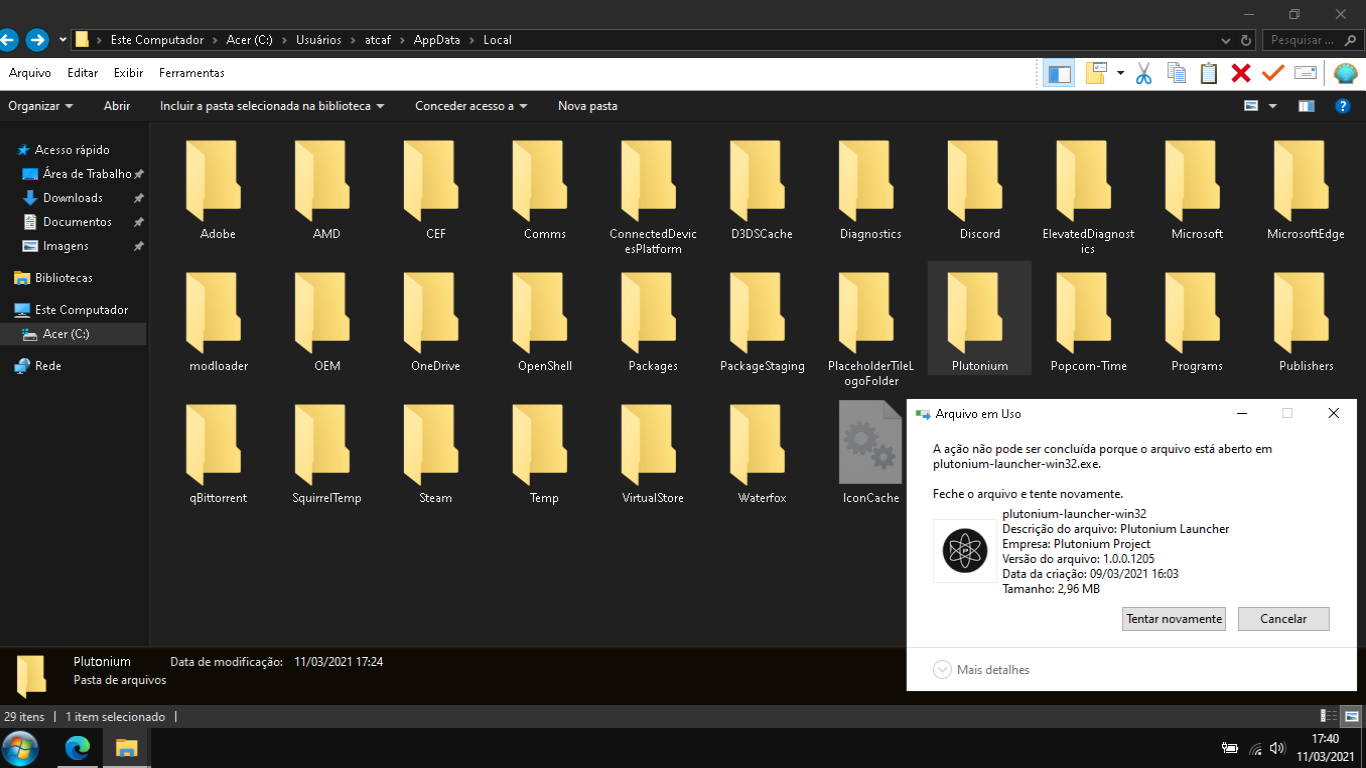This screenshot has width=1366, height=768.
Task: Open the folder options toolbar icon
Action: [x=1098, y=73]
